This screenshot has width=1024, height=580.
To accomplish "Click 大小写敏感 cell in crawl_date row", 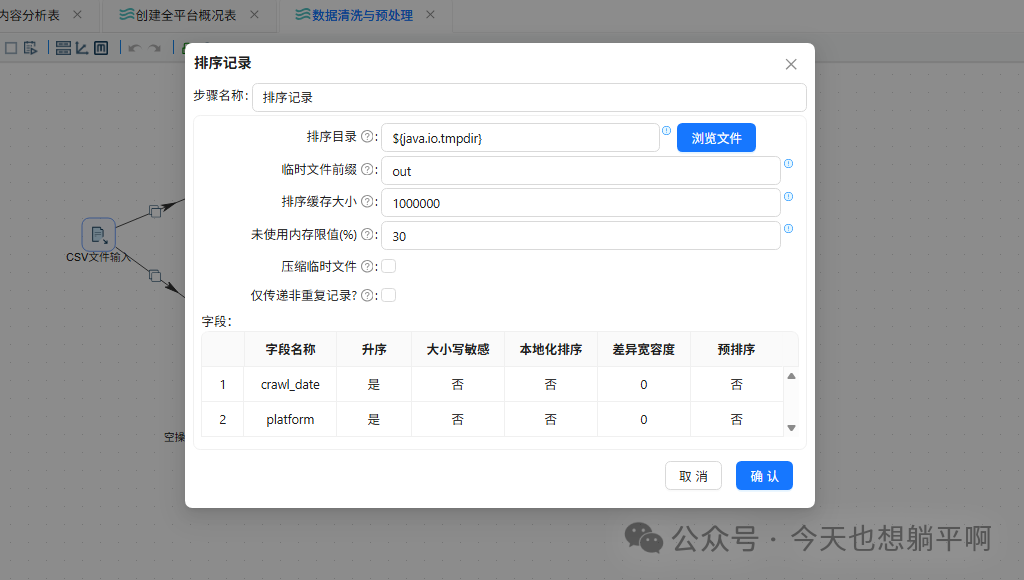I will click(x=458, y=385).
